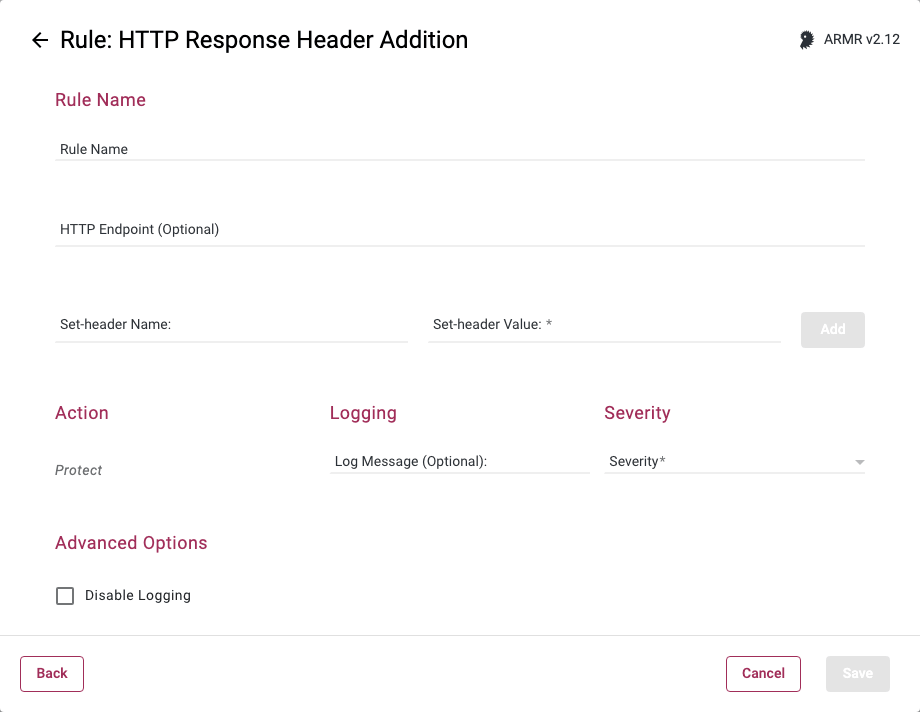Click into the Set-header Value field
This screenshot has width=920, height=712.
pyautogui.click(x=604, y=325)
